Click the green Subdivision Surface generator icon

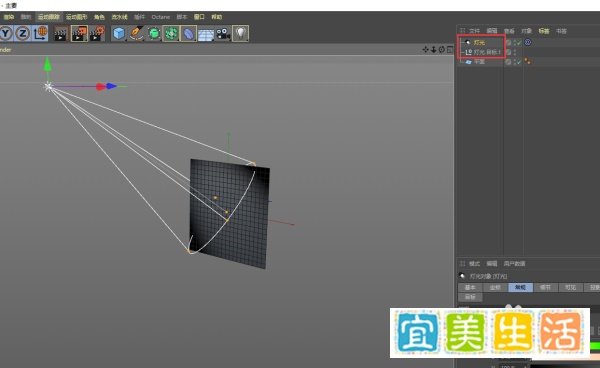pos(154,34)
